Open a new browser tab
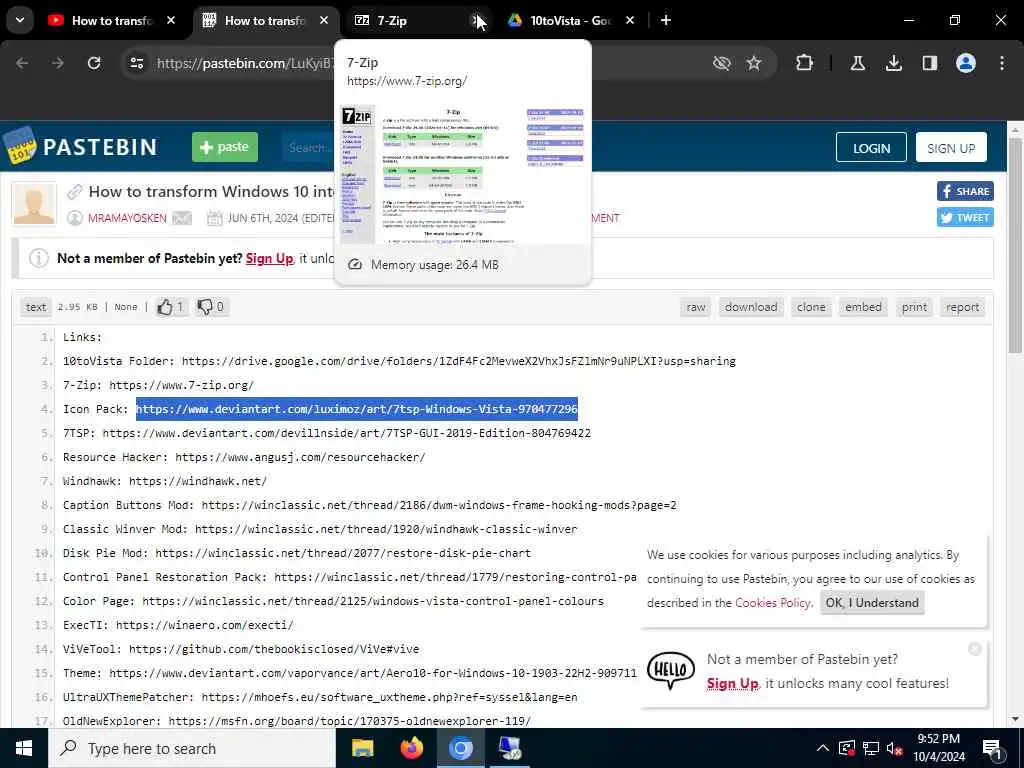Viewport: 1024px width, 768px height. (x=665, y=20)
